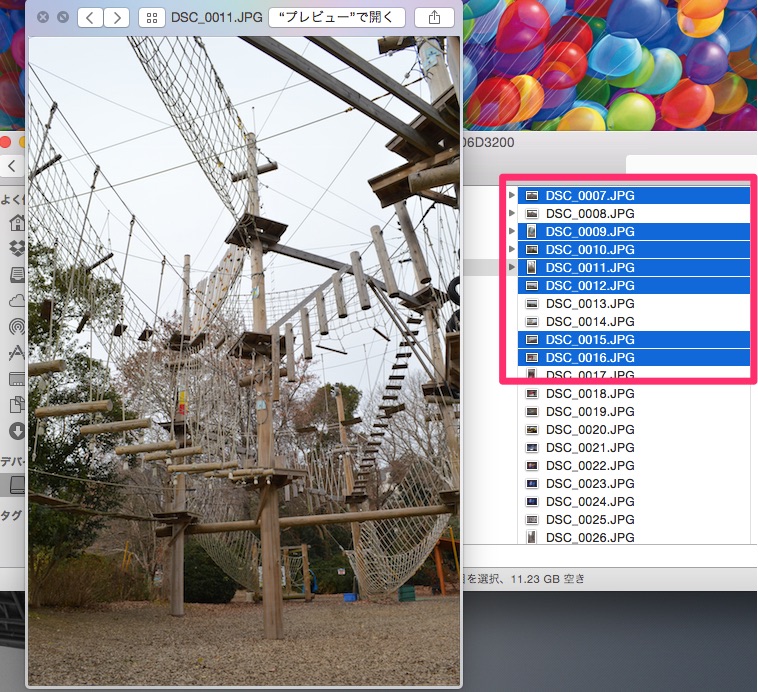Viewport: 758px width, 692px height.
Task: Open Applications from the Finder sidebar
Action: [x=17, y=352]
